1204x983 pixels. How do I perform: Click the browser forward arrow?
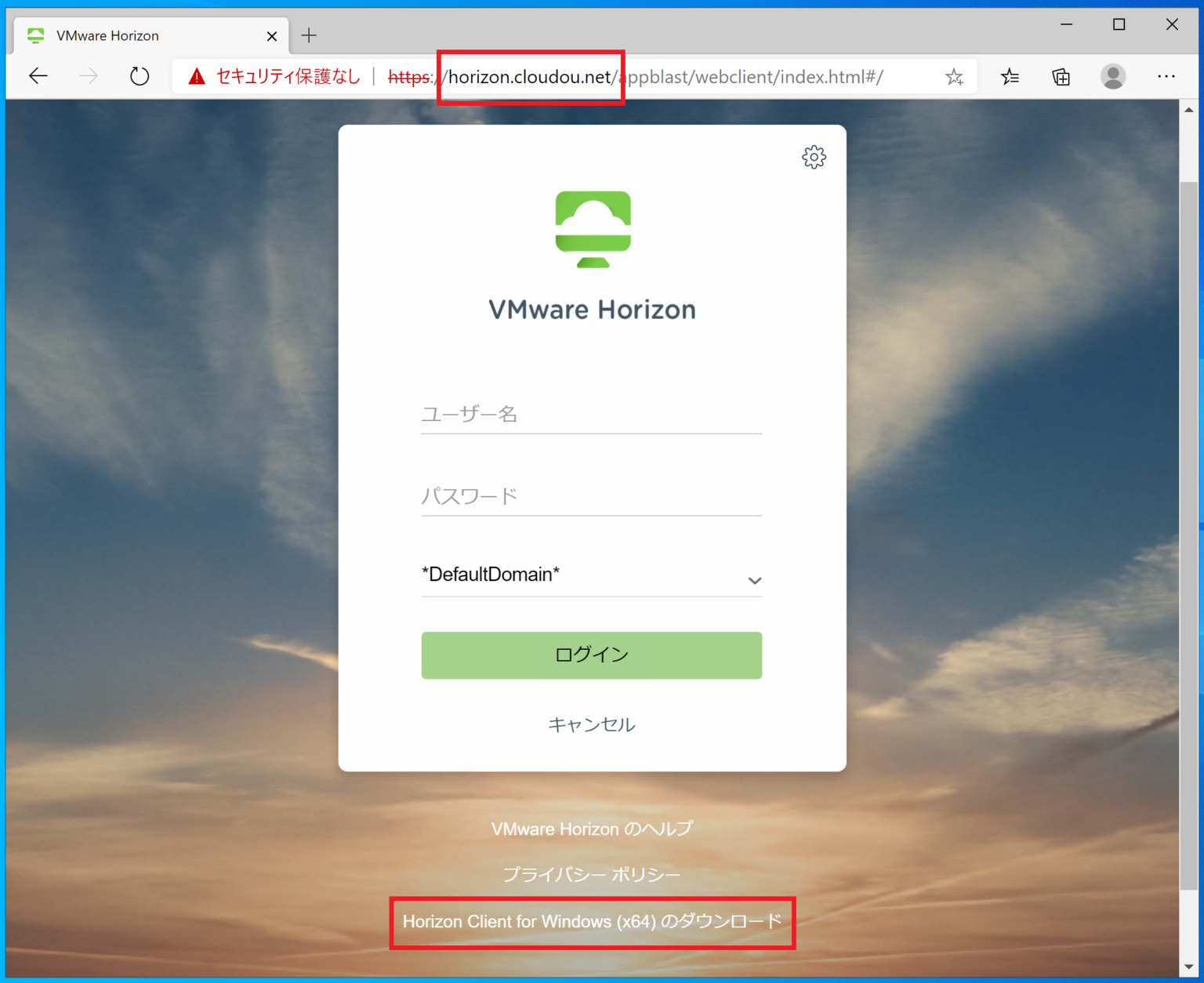click(89, 76)
